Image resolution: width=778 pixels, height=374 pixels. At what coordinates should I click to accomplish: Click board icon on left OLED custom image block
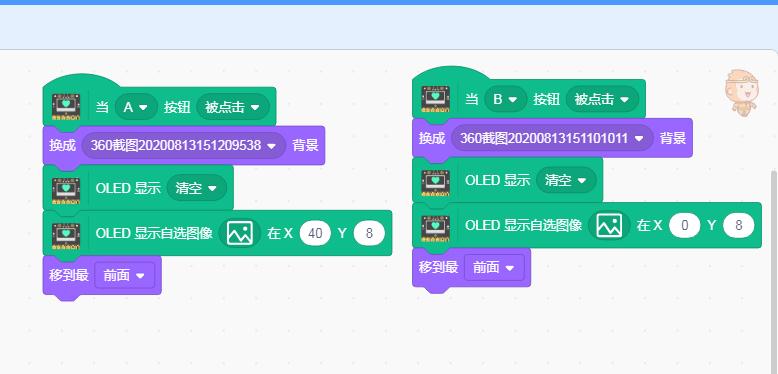(66, 233)
